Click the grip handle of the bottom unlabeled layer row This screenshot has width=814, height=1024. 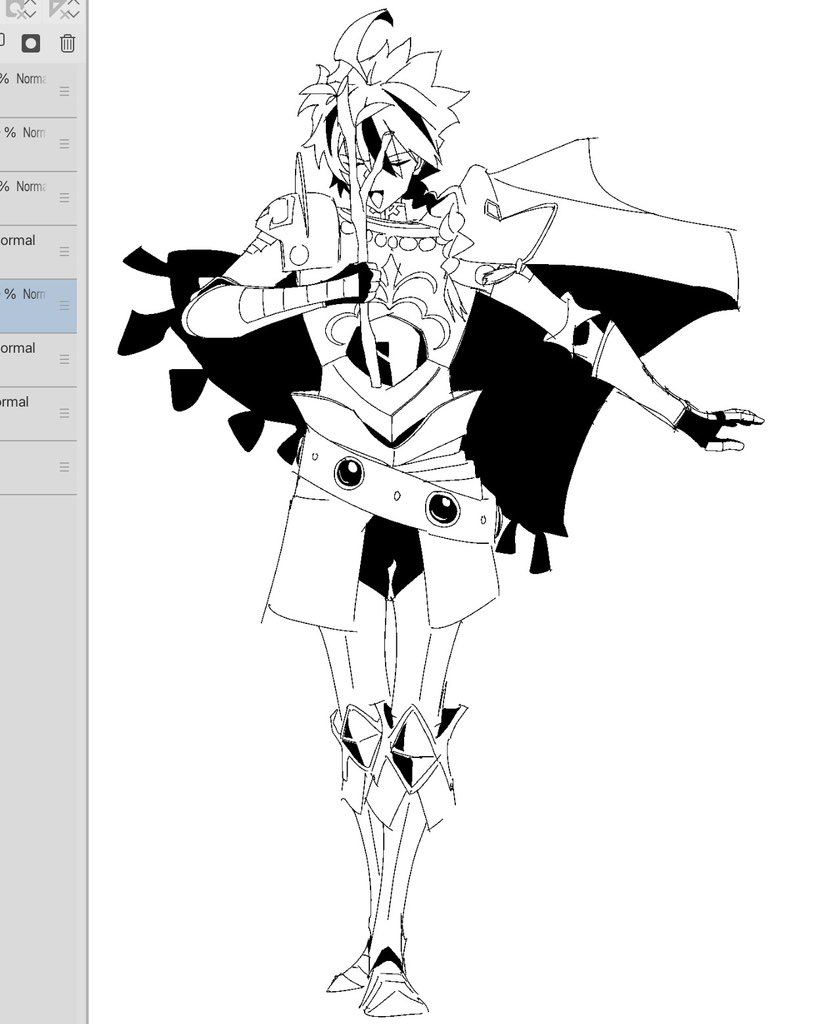pyautogui.click(x=64, y=467)
